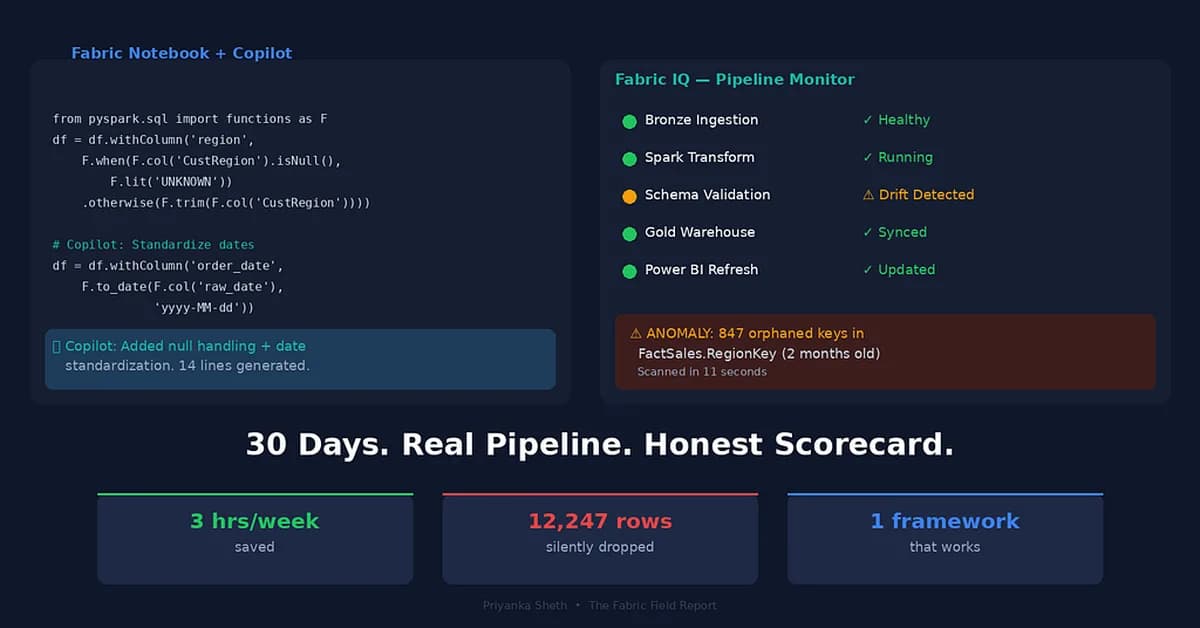Select the Spark Transform stage indicator

pyautogui.click(x=629, y=158)
